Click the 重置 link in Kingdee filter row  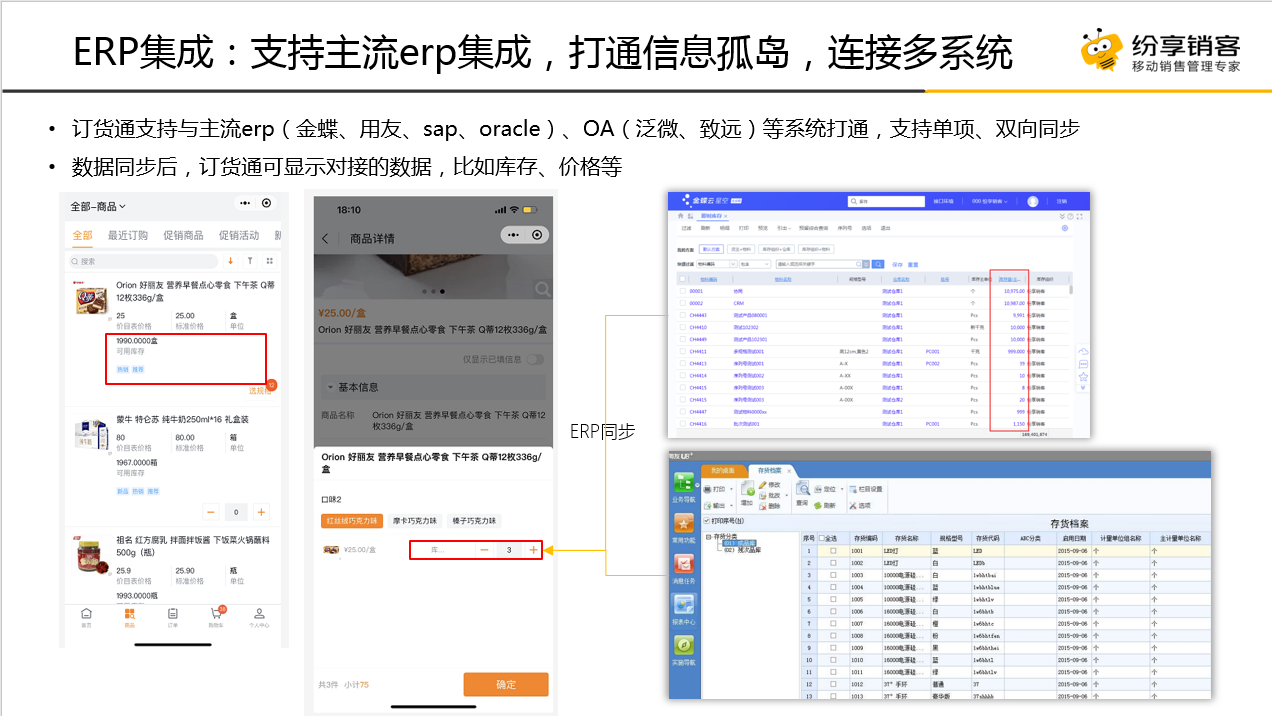pyautogui.click(x=913, y=265)
